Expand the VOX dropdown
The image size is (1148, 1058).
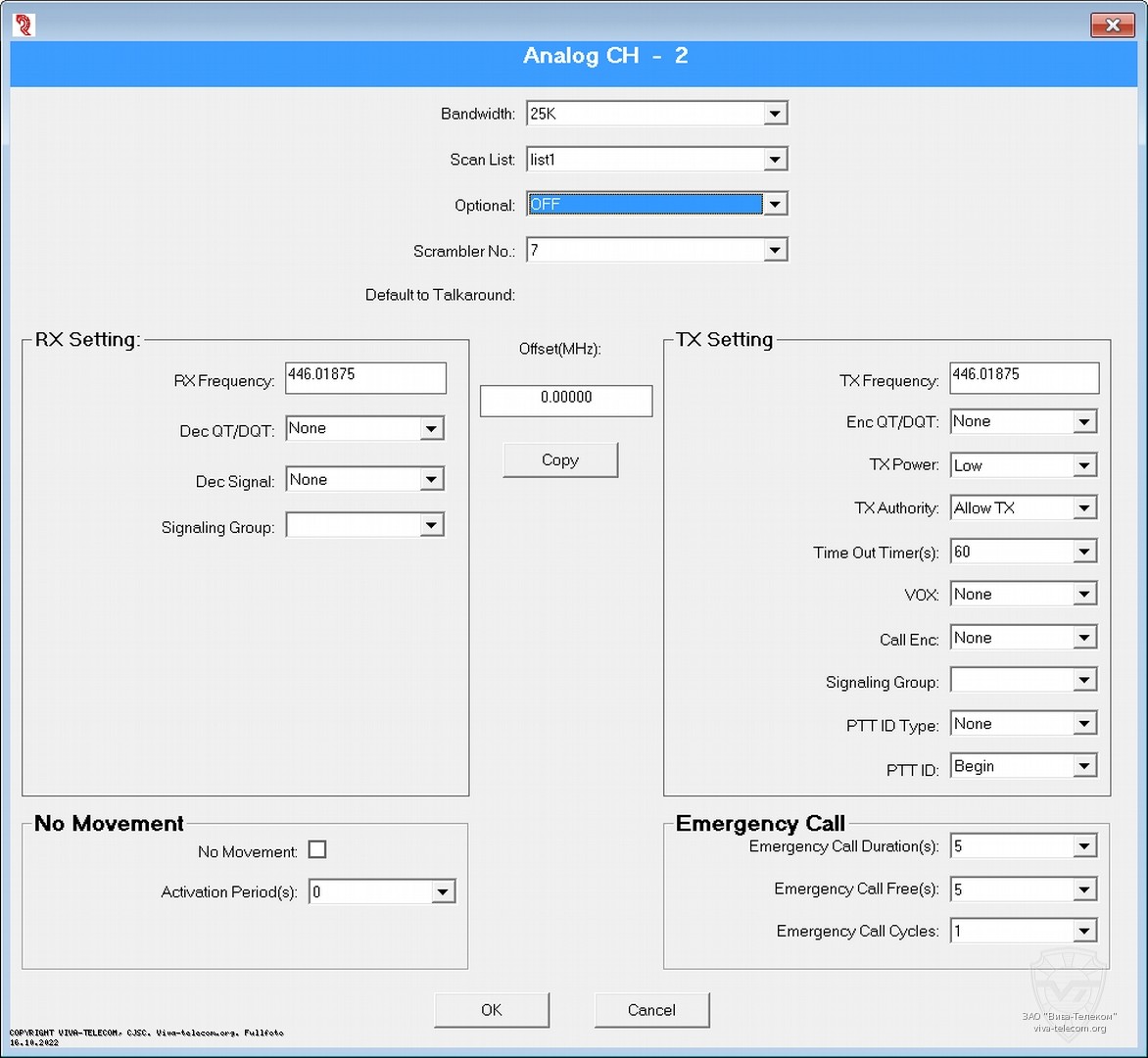(x=1083, y=595)
